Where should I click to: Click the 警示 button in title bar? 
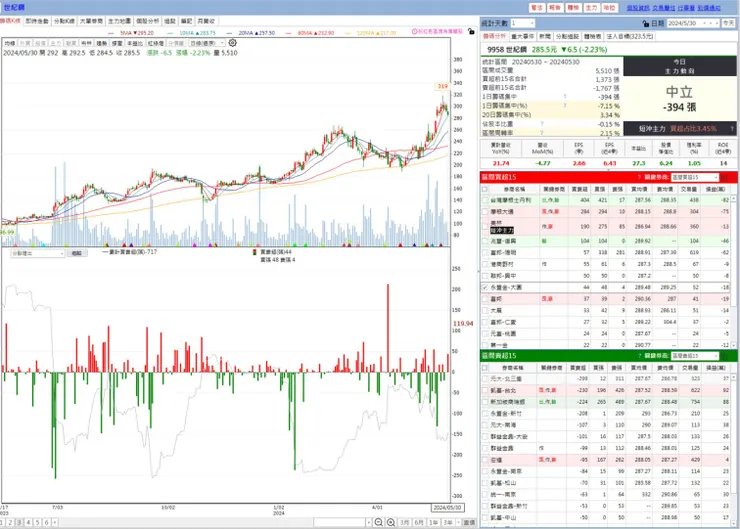[537, 8]
